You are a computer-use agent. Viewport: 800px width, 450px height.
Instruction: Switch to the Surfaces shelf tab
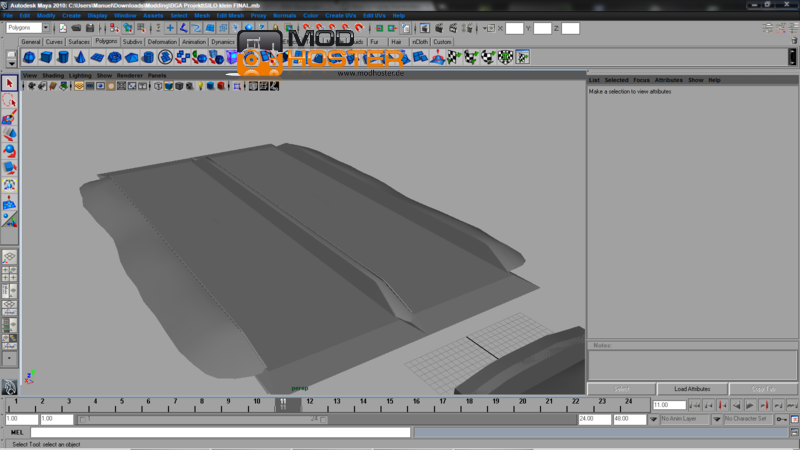click(79, 42)
